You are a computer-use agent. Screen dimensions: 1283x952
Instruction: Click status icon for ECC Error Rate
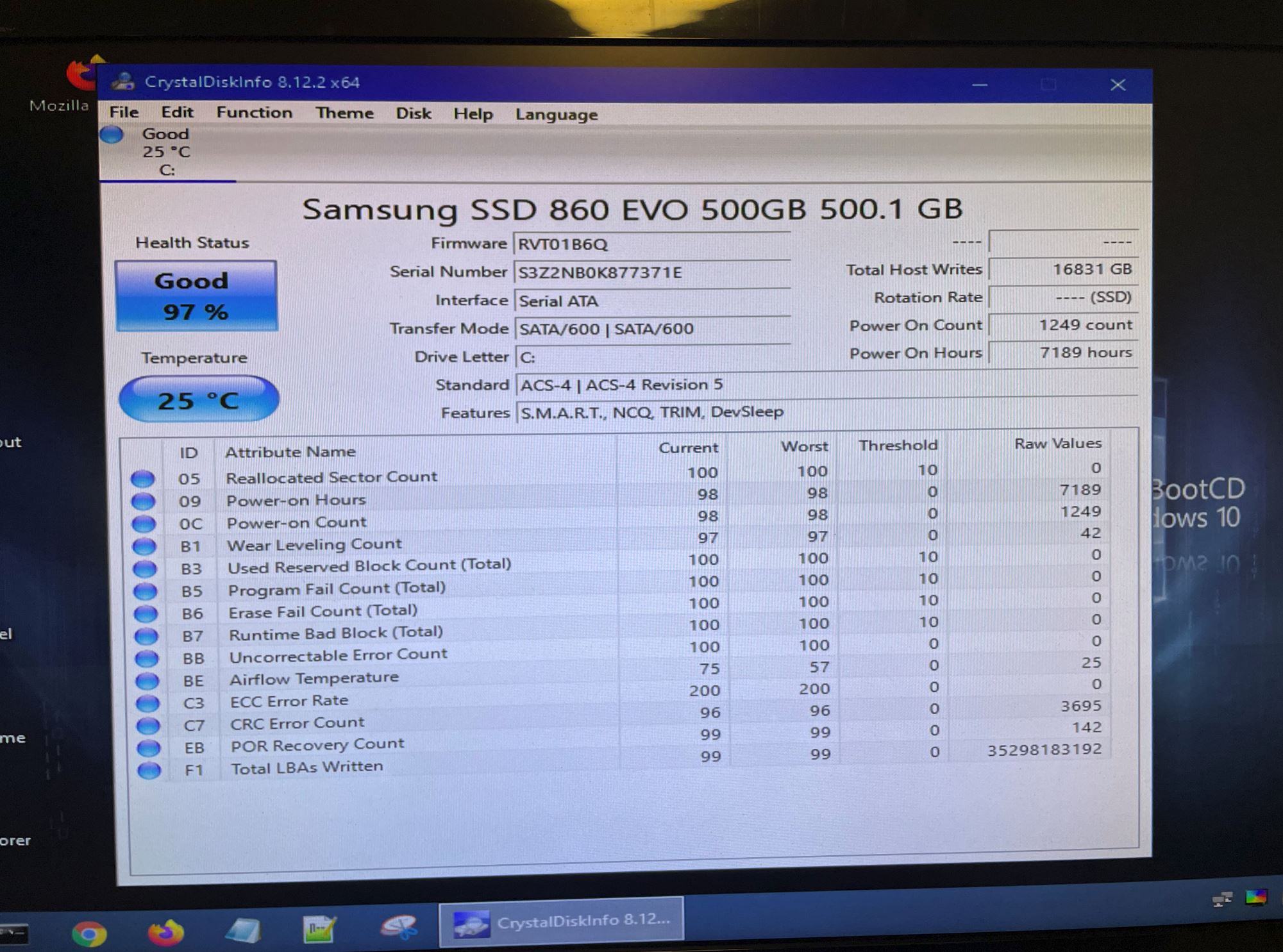147,703
